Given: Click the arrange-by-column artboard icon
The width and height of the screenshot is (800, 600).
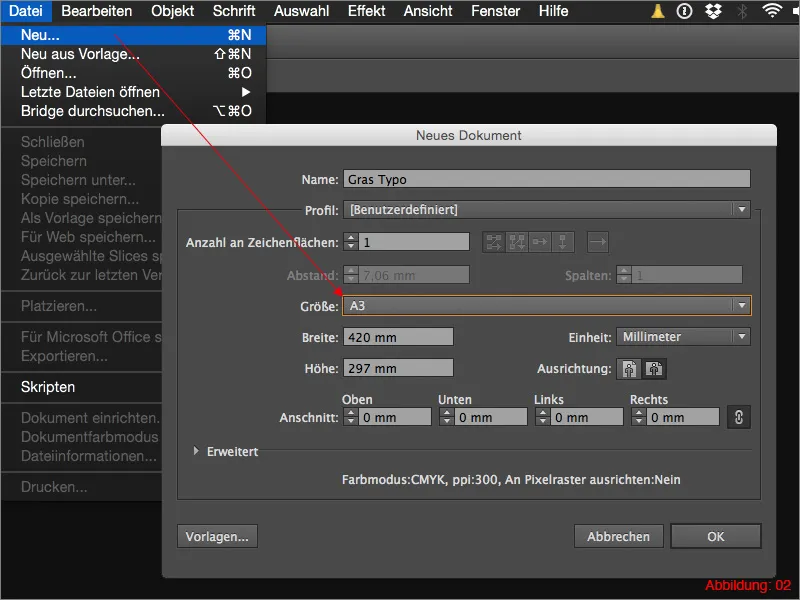Looking at the screenshot, I should (x=563, y=242).
